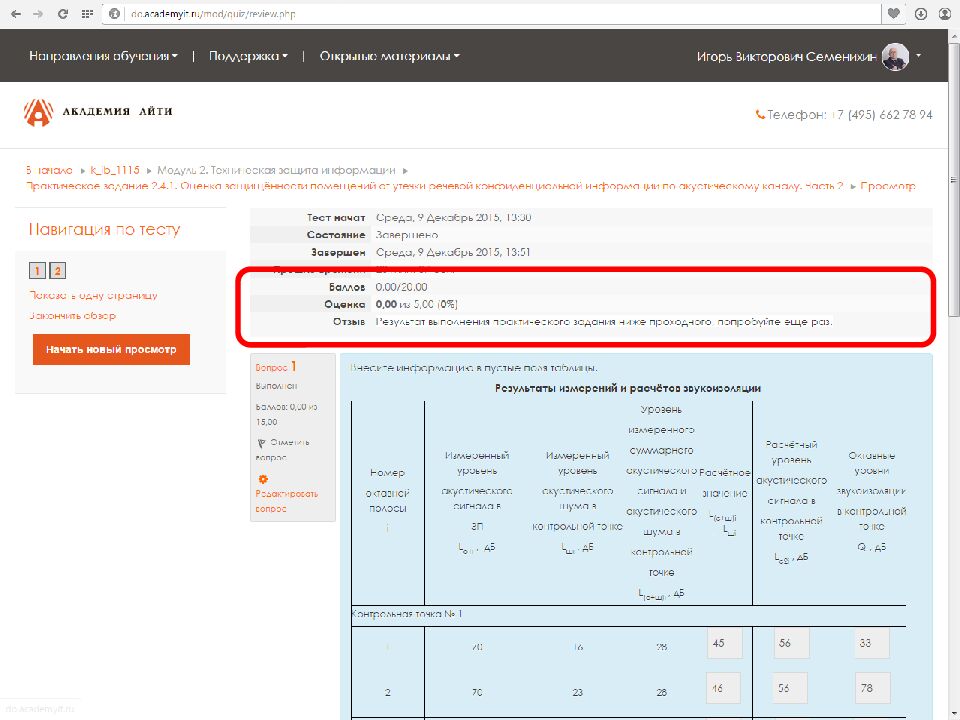This screenshot has width=960, height=720.
Task: Open the Поддержка dropdown menu
Action: pos(248,57)
